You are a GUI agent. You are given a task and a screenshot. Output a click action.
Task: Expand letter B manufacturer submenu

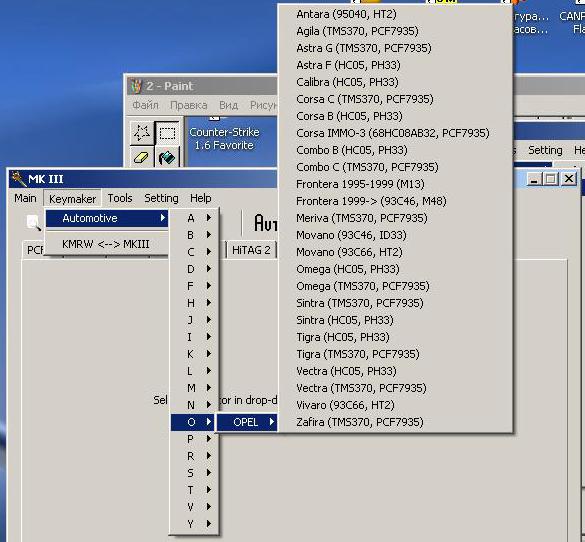coord(194,235)
